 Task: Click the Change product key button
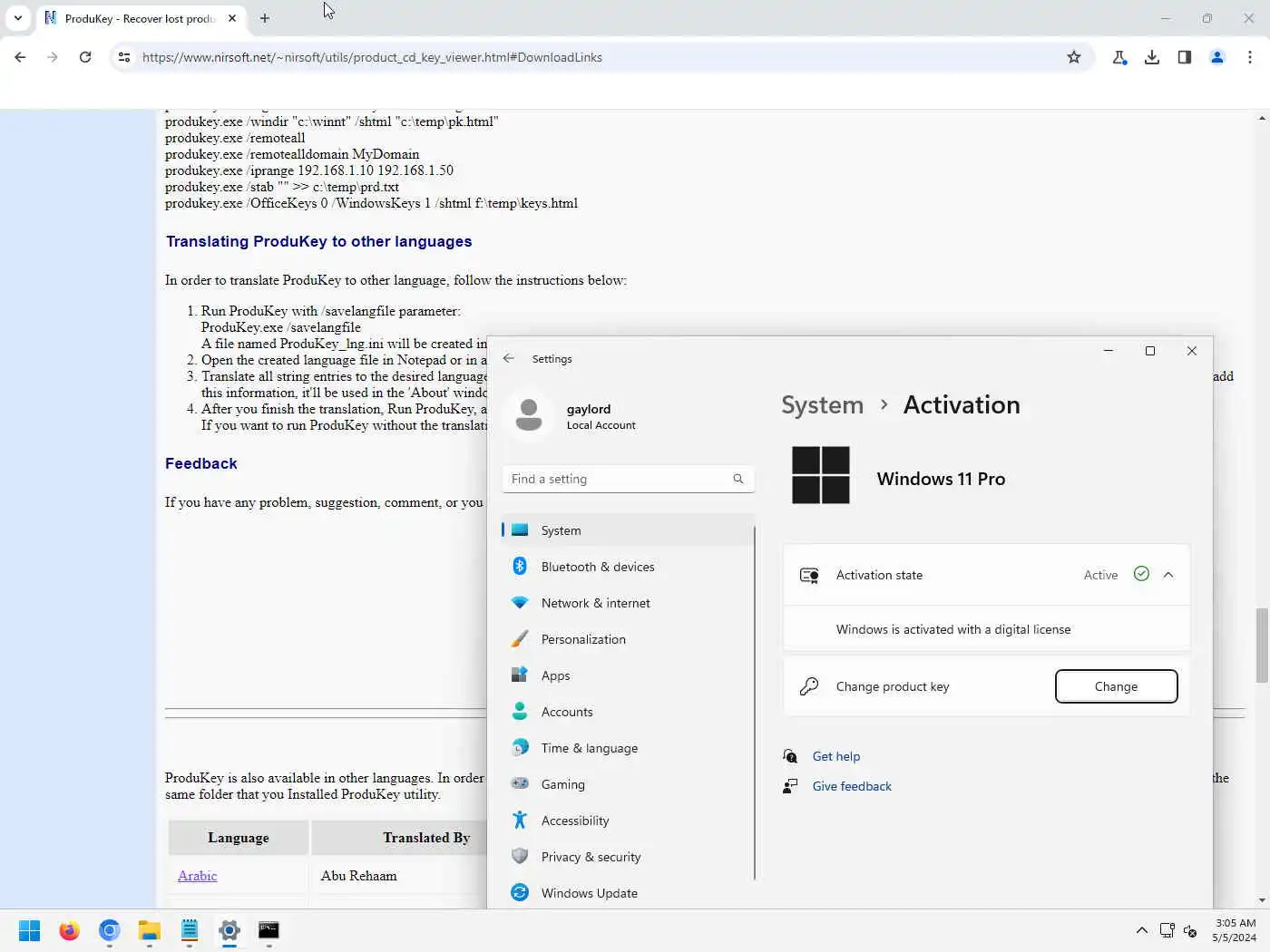pyautogui.click(x=1116, y=686)
